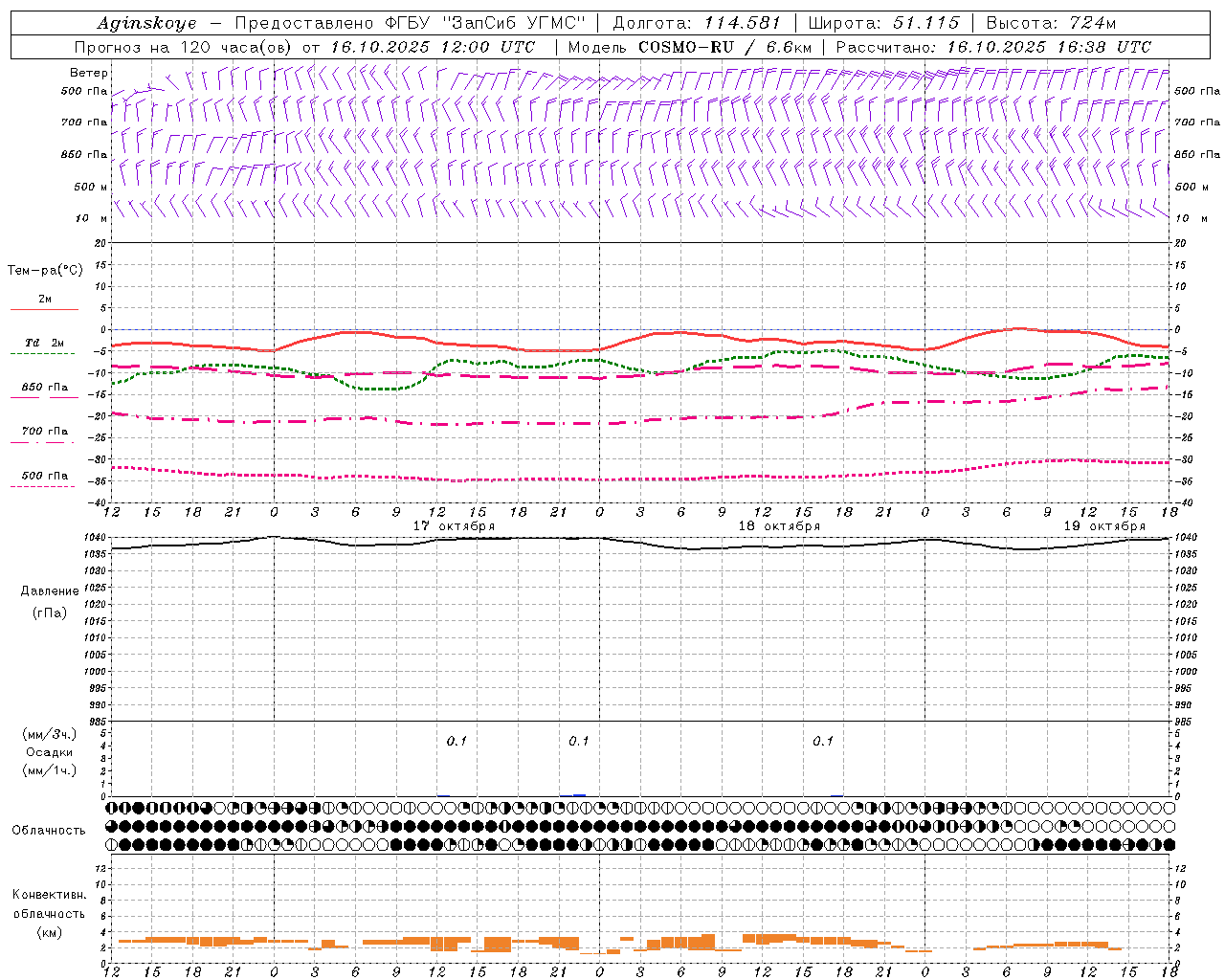Screen dimensions: 1225x980
Task: Click the longitude value "114.581"
Action: click(743, 23)
